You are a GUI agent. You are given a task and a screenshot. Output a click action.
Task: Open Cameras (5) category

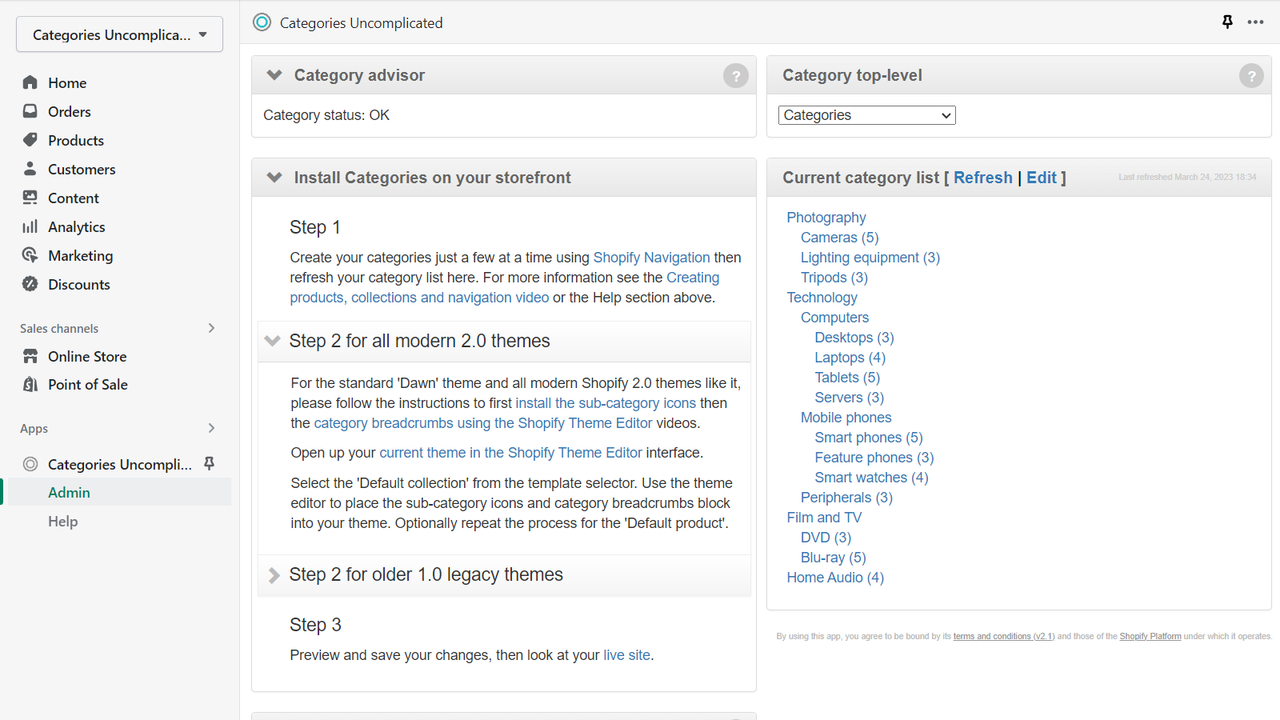point(840,237)
